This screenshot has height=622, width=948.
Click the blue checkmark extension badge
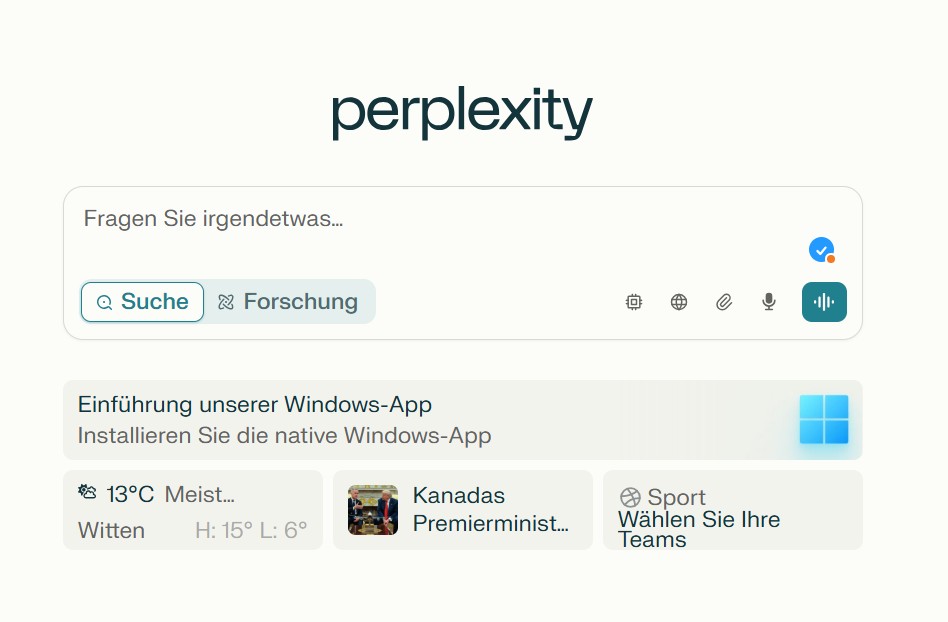tap(822, 250)
